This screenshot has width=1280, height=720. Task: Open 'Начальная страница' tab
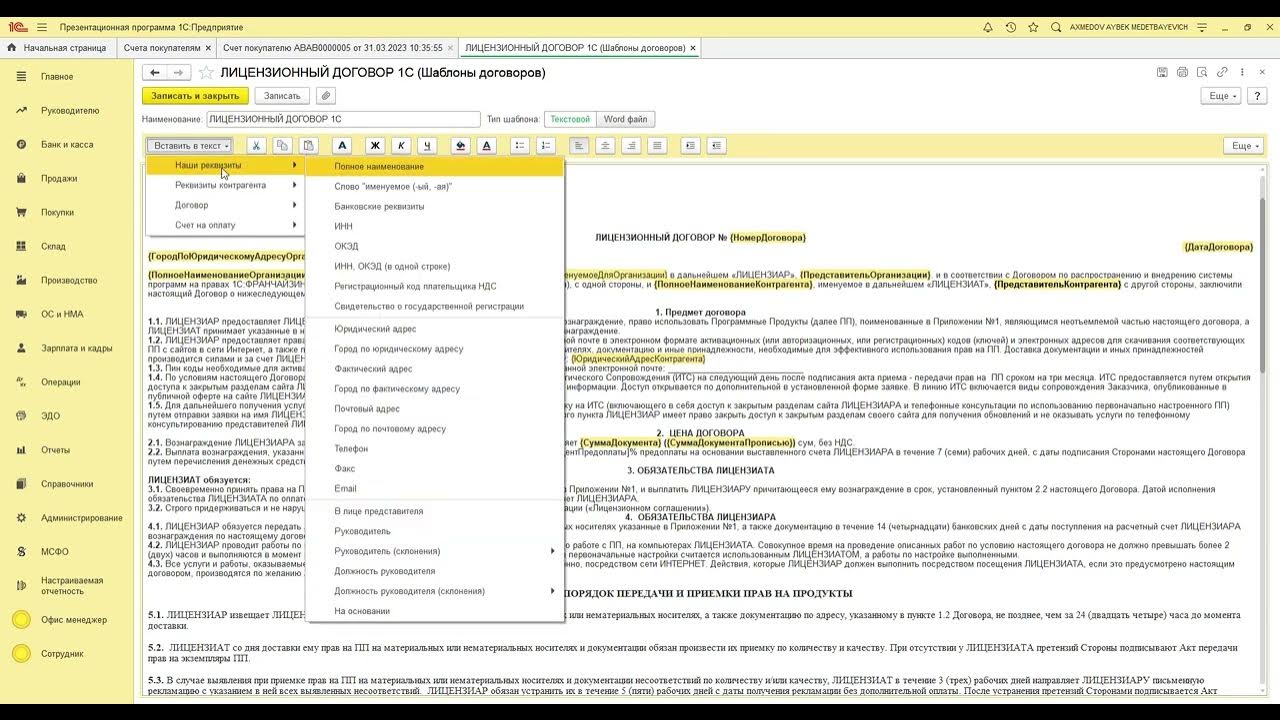tap(57, 47)
